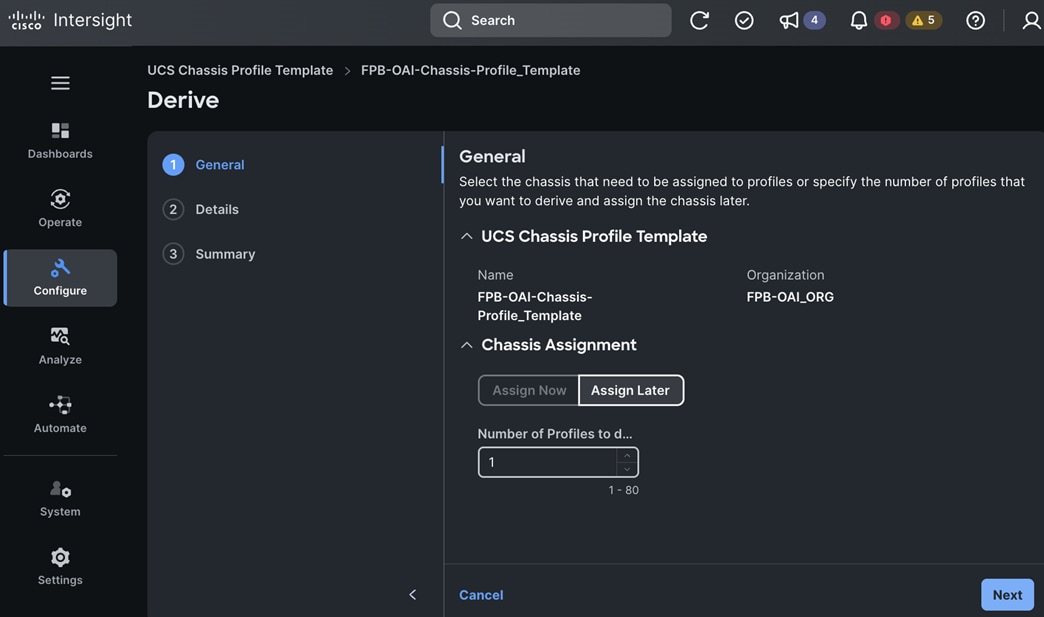Open FPB-OAI-Chassis-Profile_Template breadcrumb
Image resolution: width=1044 pixels, height=617 pixels.
coord(471,71)
